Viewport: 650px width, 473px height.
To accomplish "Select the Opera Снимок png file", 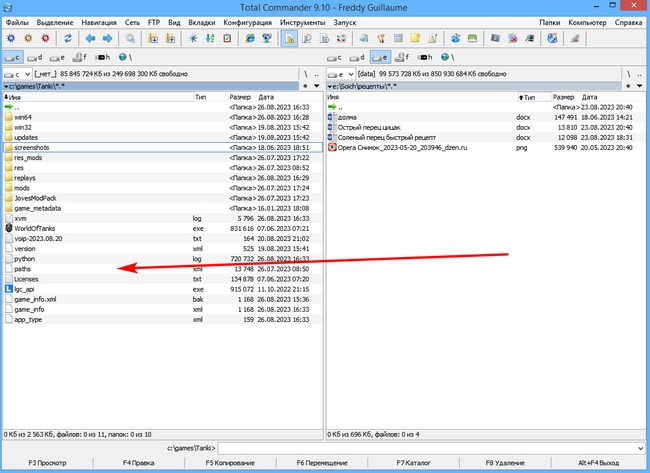I will [486, 148].
